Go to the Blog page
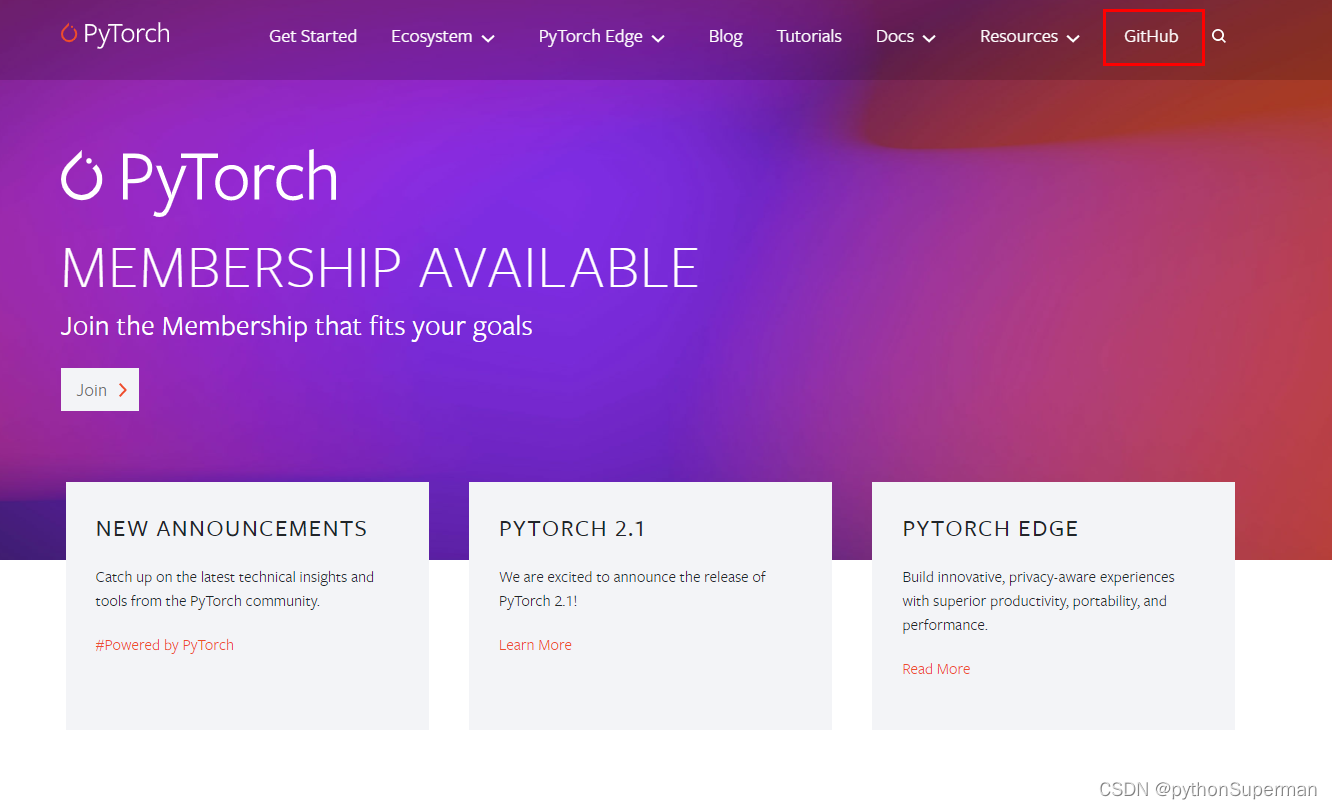Image resolution: width=1332 pixels, height=809 pixels. click(x=726, y=36)
